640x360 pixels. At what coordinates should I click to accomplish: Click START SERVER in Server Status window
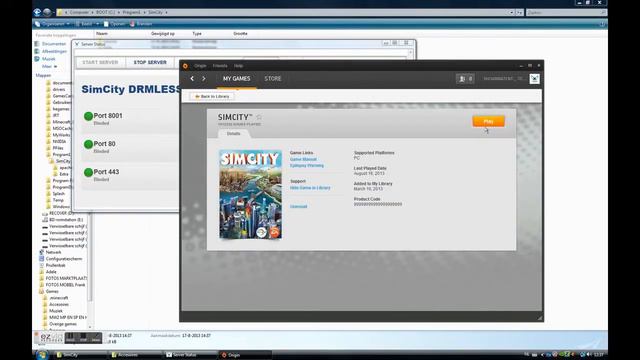[100, 62]
